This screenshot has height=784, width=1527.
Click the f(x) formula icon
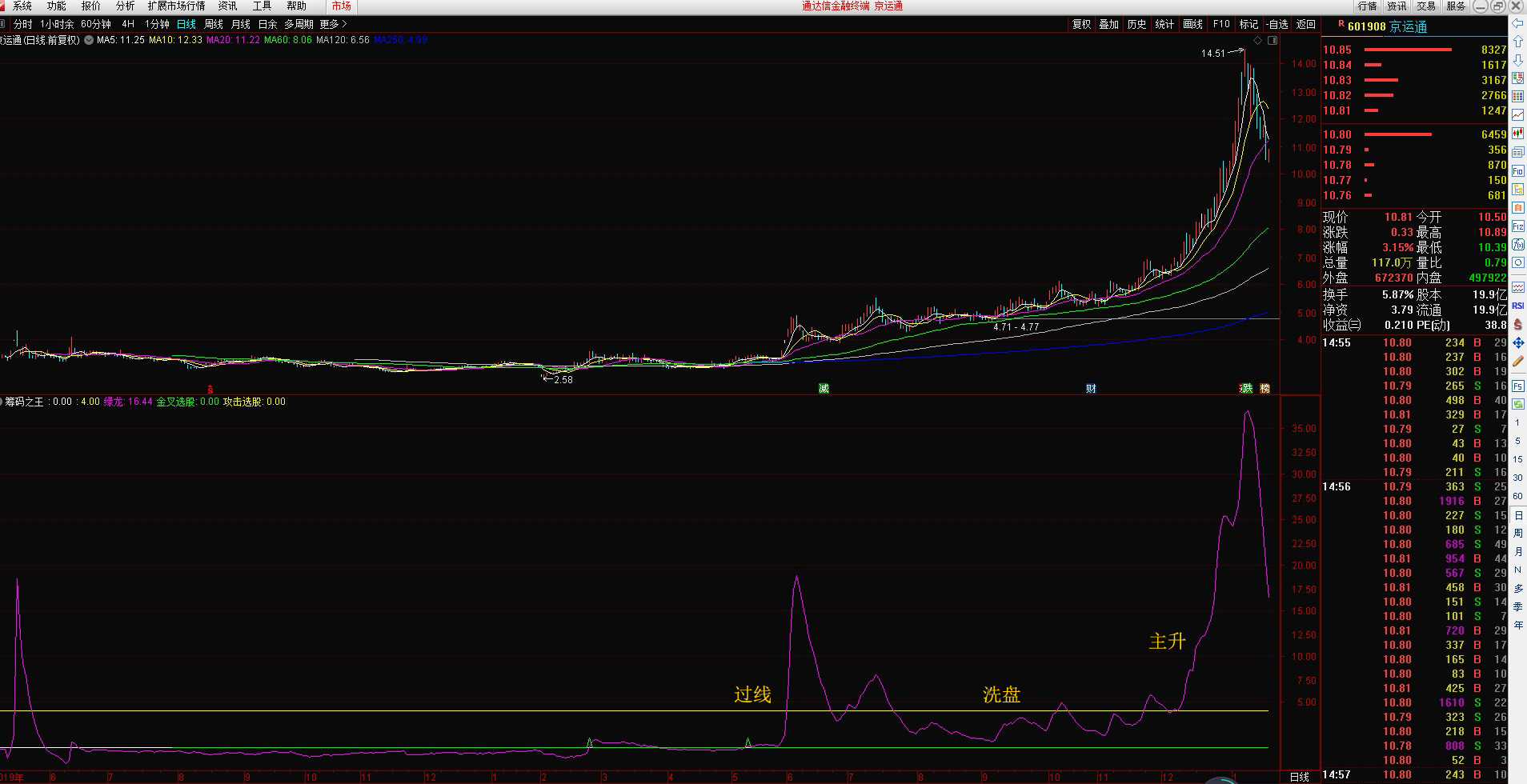(1517, 245)
